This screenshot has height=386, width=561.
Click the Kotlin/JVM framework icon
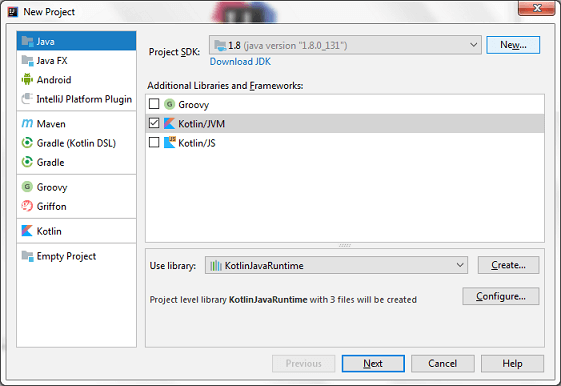click(x=169, y=123)
